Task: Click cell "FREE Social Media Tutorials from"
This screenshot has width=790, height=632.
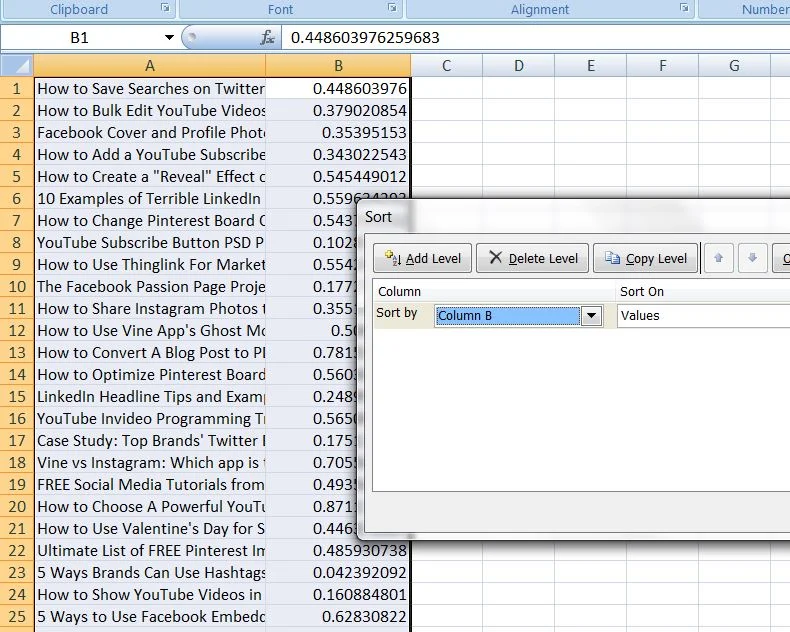Action: pyautogui.click(x=150, y=484)
